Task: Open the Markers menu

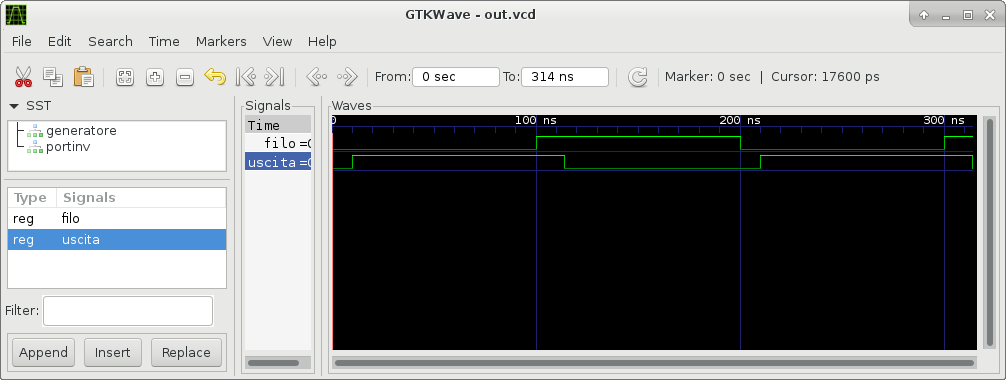Action: pyautogui.click(x=221, y=41)
